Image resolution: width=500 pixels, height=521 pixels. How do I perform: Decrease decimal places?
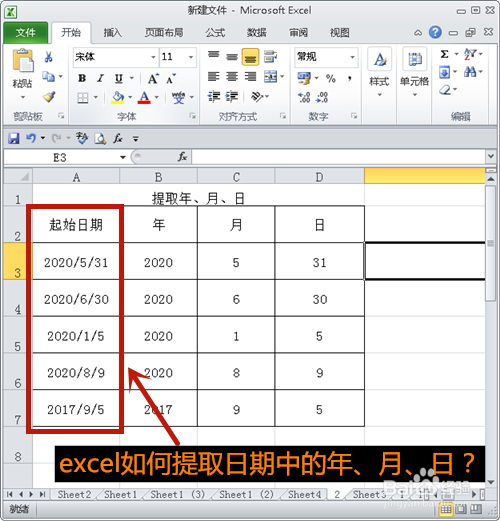(x=322, y=97)
